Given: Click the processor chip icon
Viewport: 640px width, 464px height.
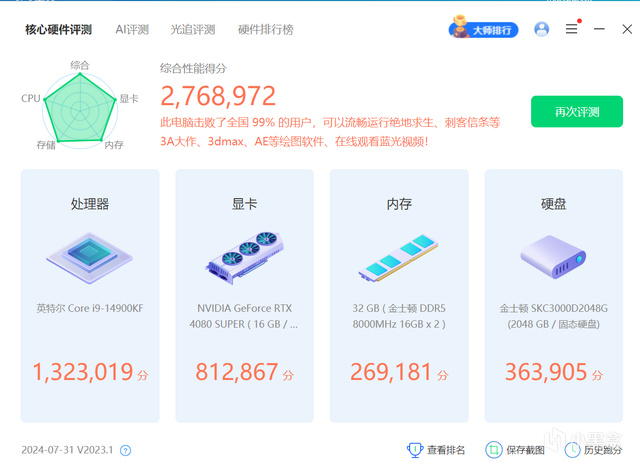Looking at the screenshot, I should click(89, 258).
